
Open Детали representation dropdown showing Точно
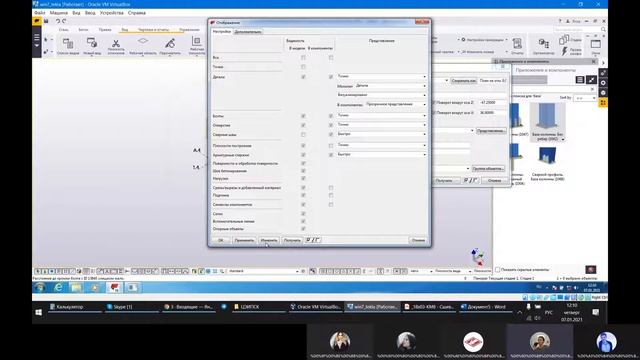(x=382, y=76)
